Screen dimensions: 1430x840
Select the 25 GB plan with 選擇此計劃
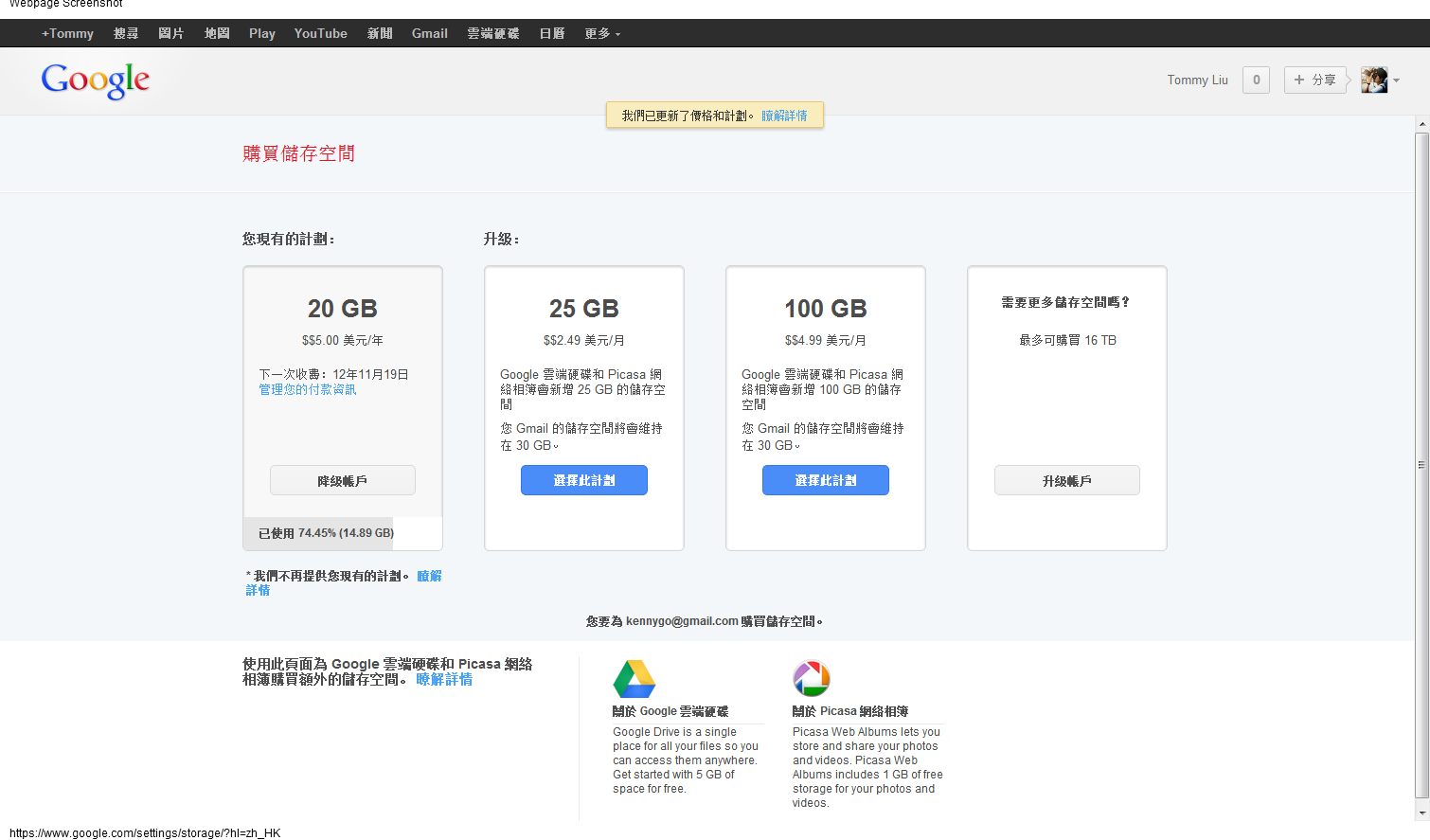[584, 480]
